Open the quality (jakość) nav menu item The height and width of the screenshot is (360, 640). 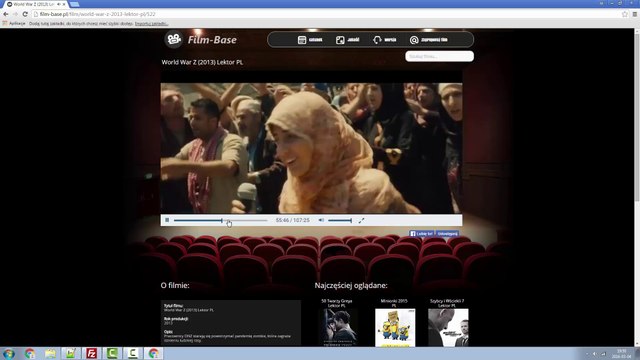(353, 40)
